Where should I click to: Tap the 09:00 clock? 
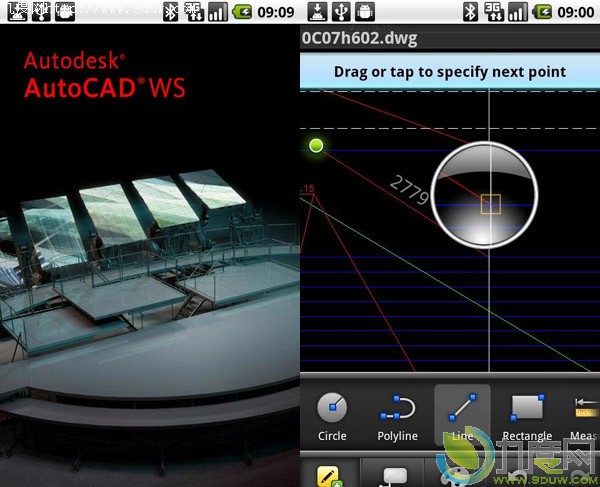[x=576, y=12]
